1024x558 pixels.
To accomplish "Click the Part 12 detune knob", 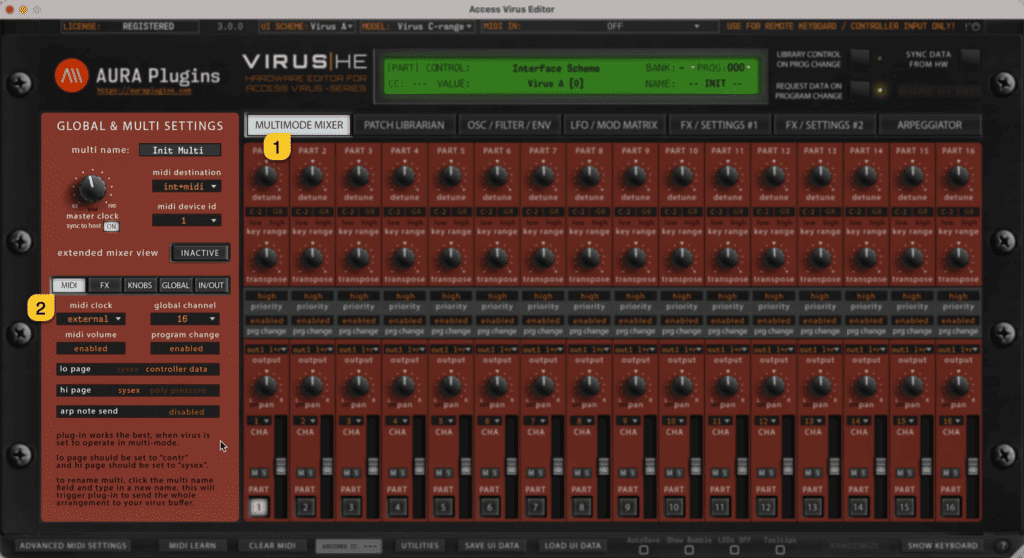I will (x=774, y=175).
